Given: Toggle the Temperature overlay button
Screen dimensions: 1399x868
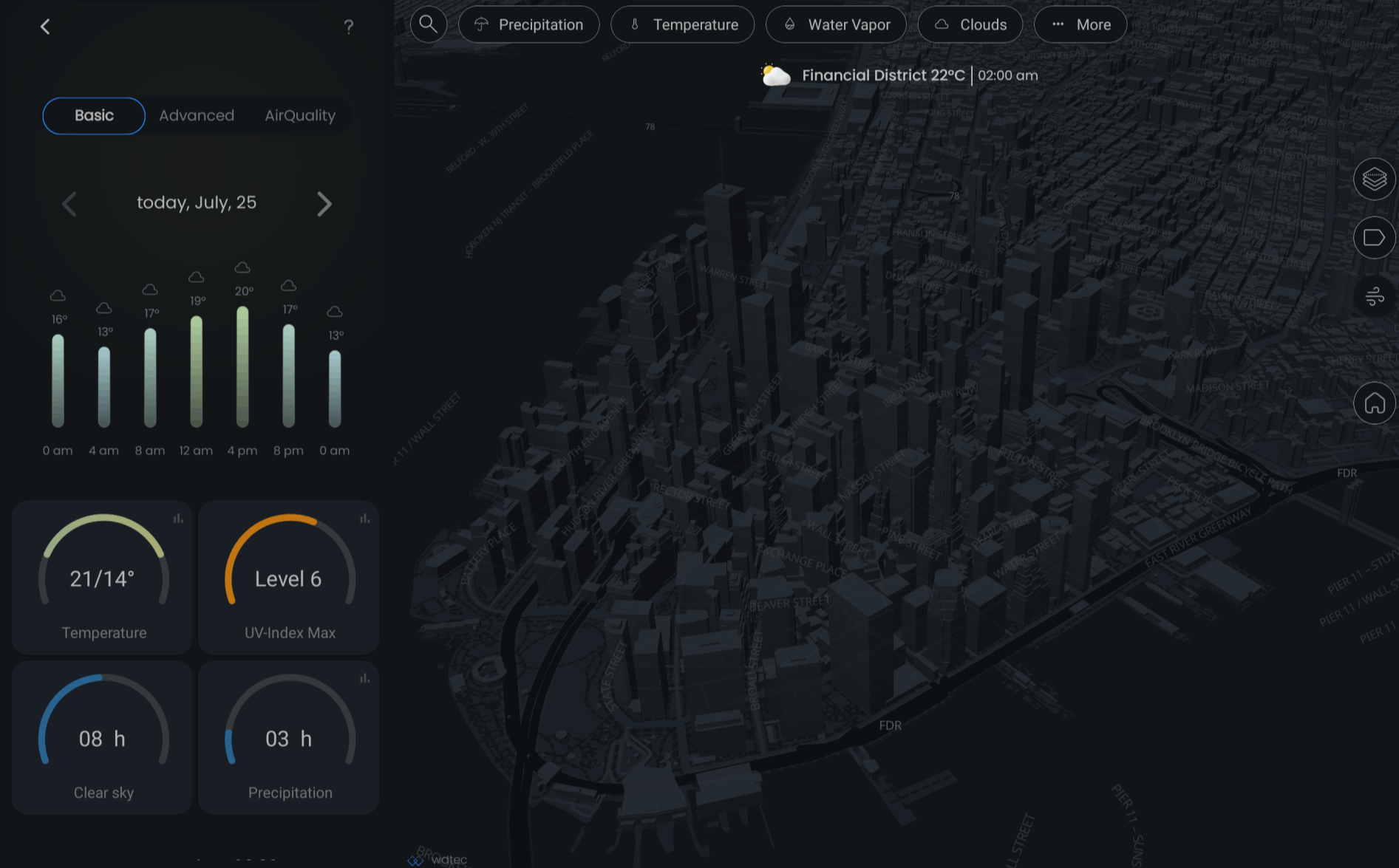Looking at the screenshot, I should (x=682, y=24).
